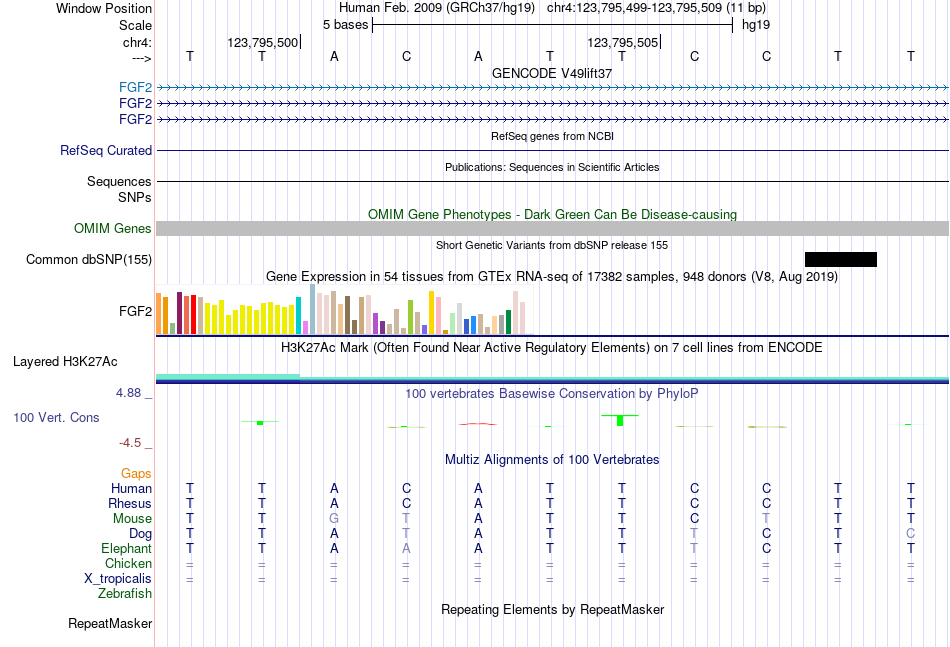Click the 'OMIM Gene Phenotypes' green title

pyautogui.click(x=553, y=214)
